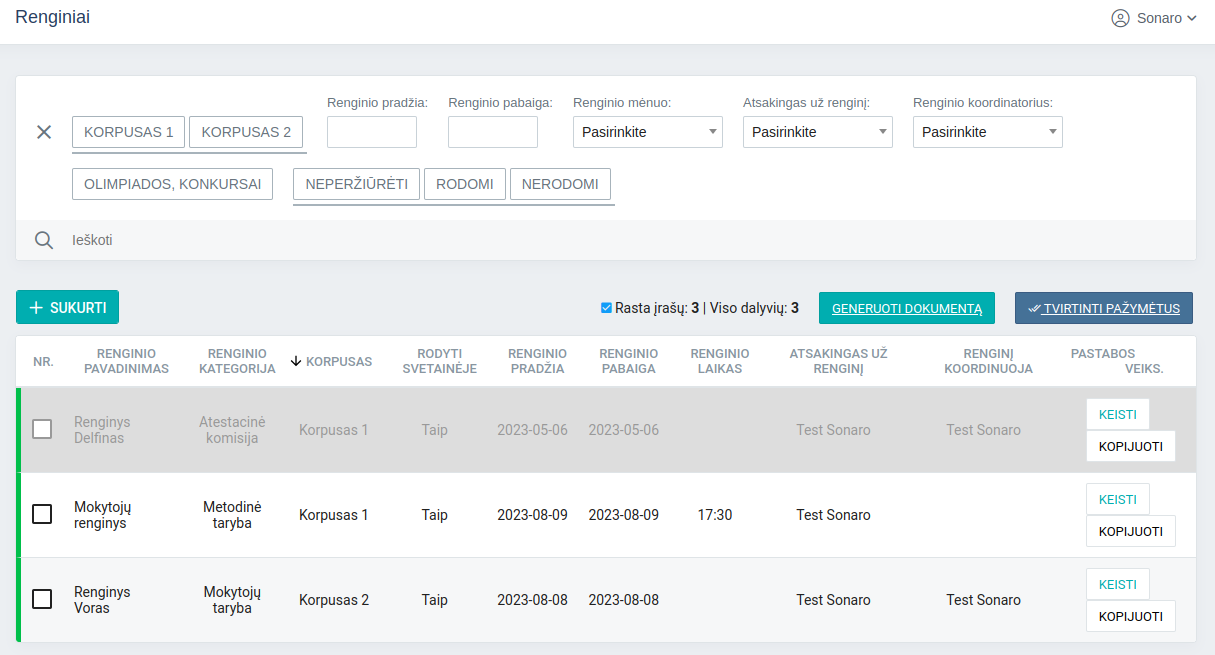This screenshot has height=655, width=1215.
Task: Expand the Atsakingas už renginį dropdown
Action: pyautogui.click(x=817, y=132)
